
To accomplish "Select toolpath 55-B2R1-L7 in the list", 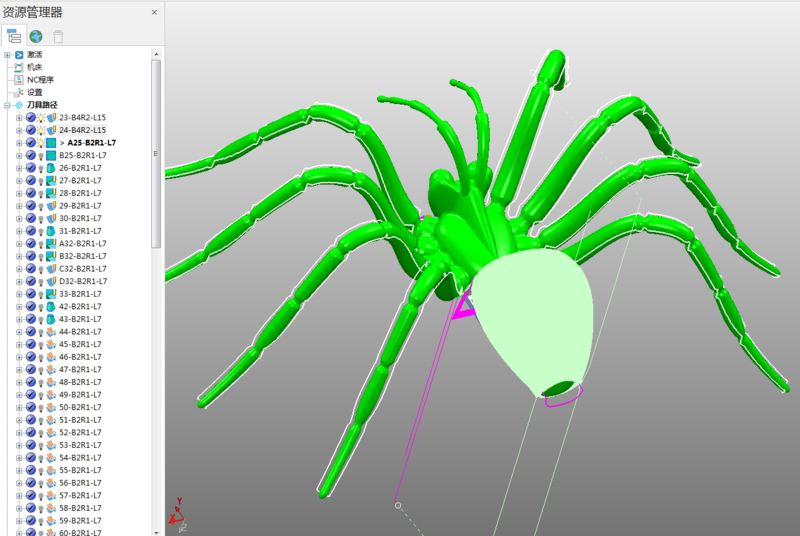I will pos(80,470).
